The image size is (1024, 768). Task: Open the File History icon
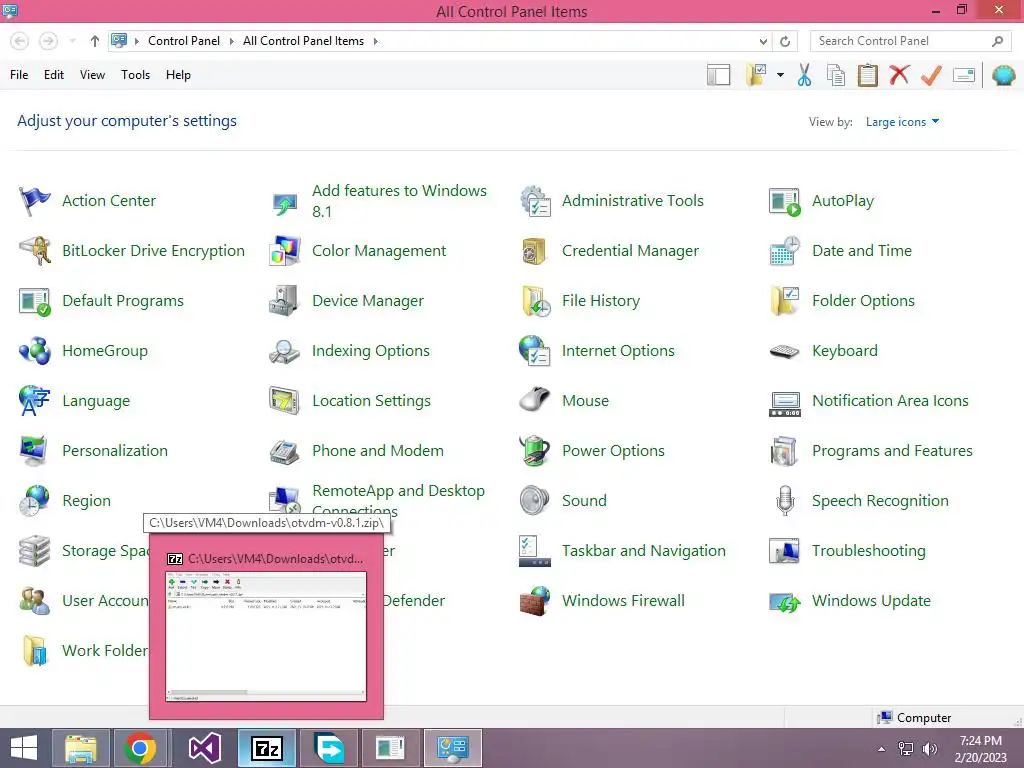(x=536, y=301)
